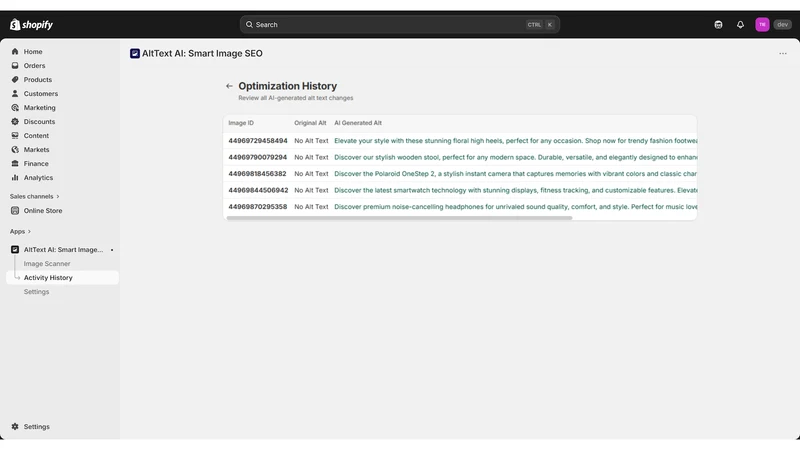Click 'No Alt Text' in the headphones row
The image size is (800, 450).
pyautogui.click(x=311, y=207)
